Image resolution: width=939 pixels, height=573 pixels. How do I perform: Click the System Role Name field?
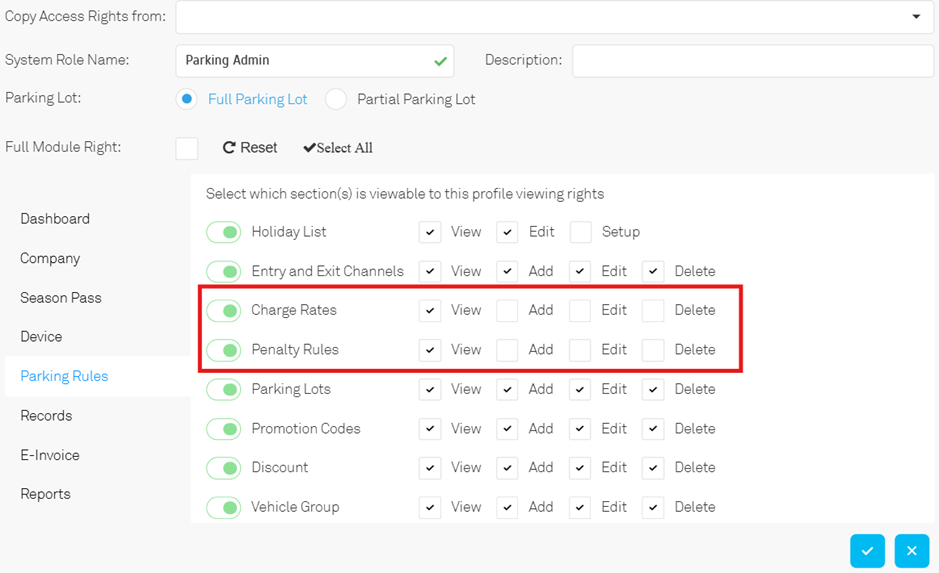coord(314,60)
